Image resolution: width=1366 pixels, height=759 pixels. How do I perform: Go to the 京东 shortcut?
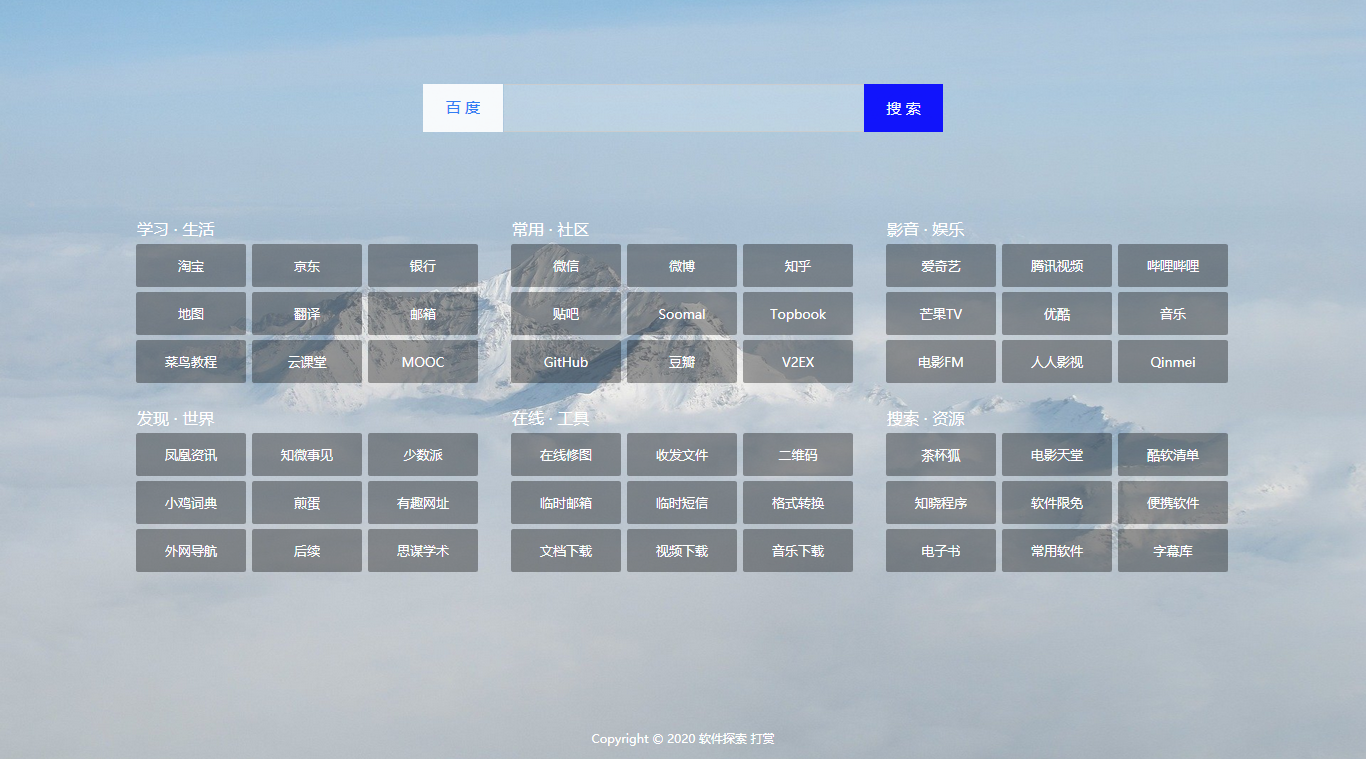[x=307, y=266]
